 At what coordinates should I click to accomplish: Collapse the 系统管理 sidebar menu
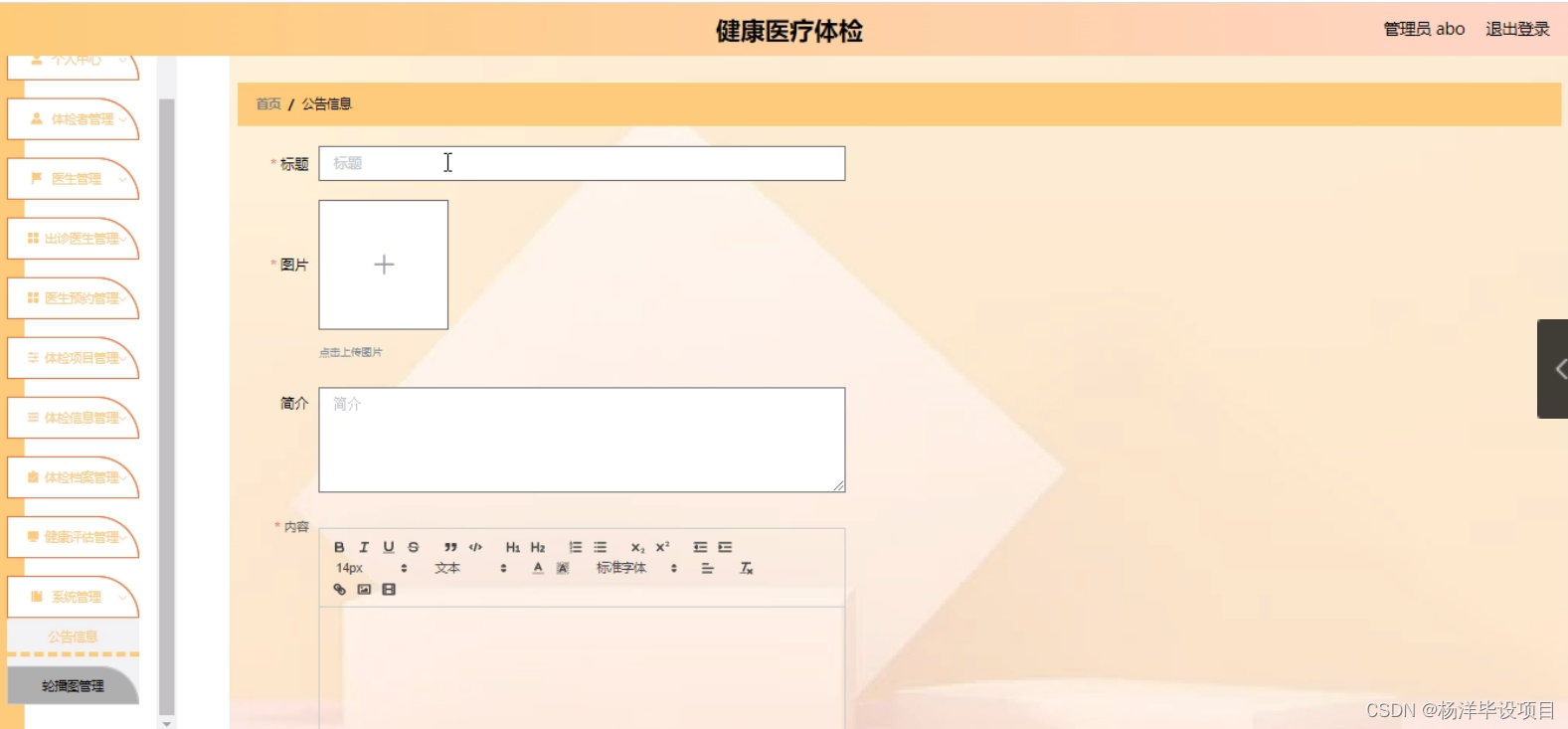[x=73, y=597]
